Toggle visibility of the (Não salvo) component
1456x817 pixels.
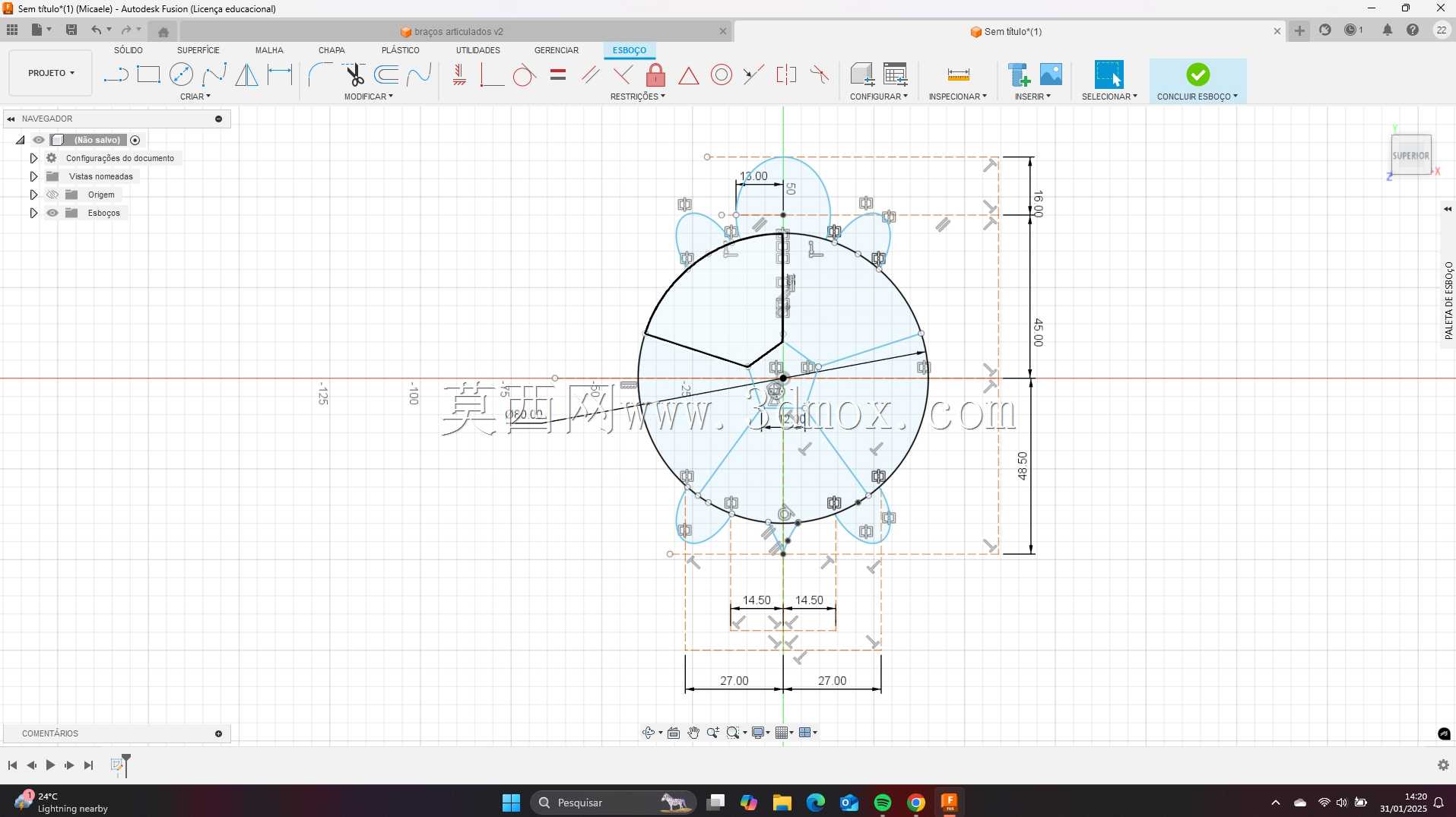[x=39, y=140]
